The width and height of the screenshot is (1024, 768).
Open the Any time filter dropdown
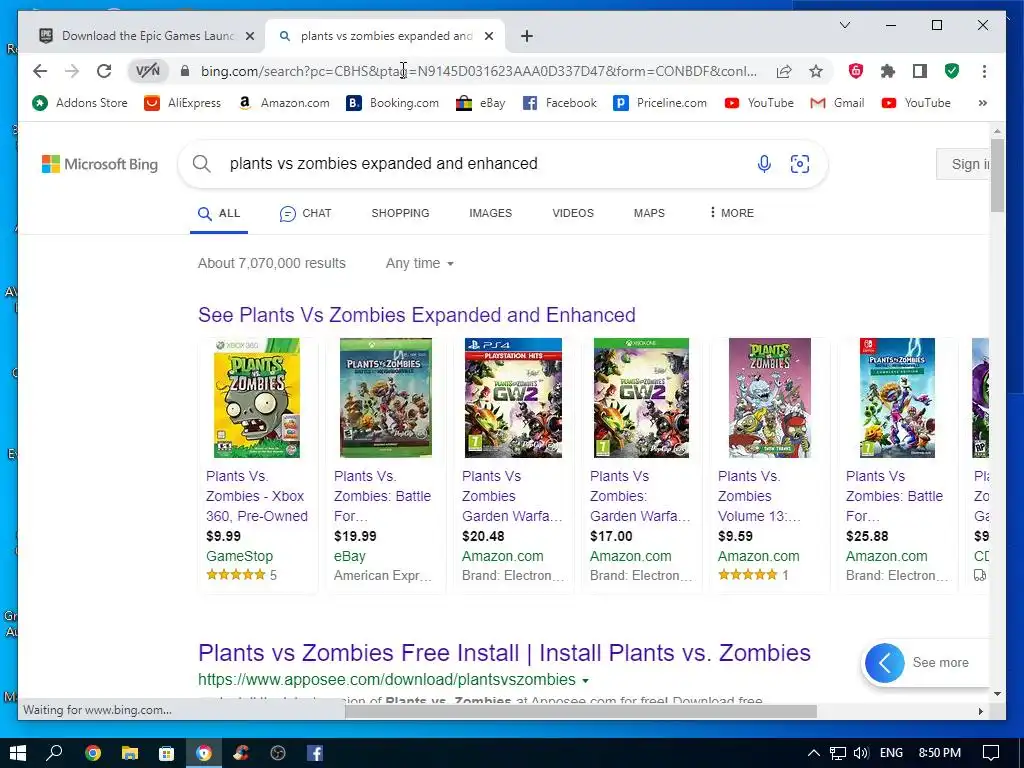420,264
